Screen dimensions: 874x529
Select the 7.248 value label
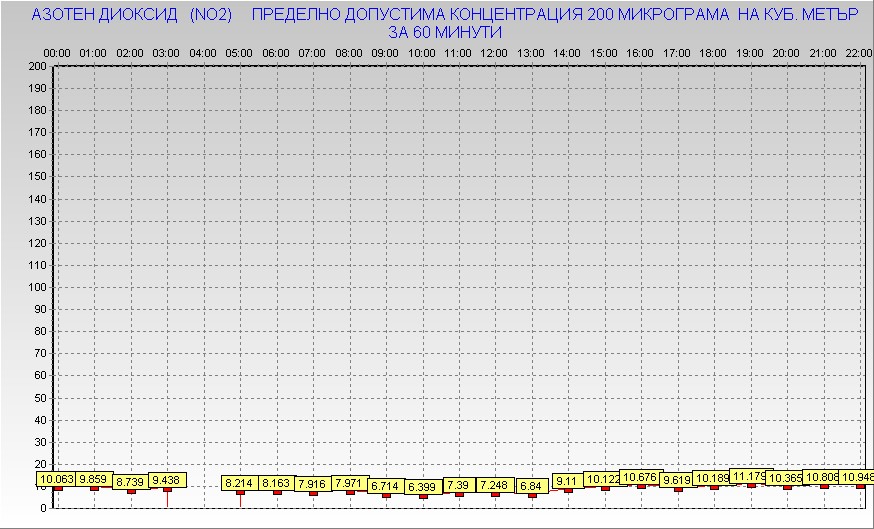click(495, 485)
